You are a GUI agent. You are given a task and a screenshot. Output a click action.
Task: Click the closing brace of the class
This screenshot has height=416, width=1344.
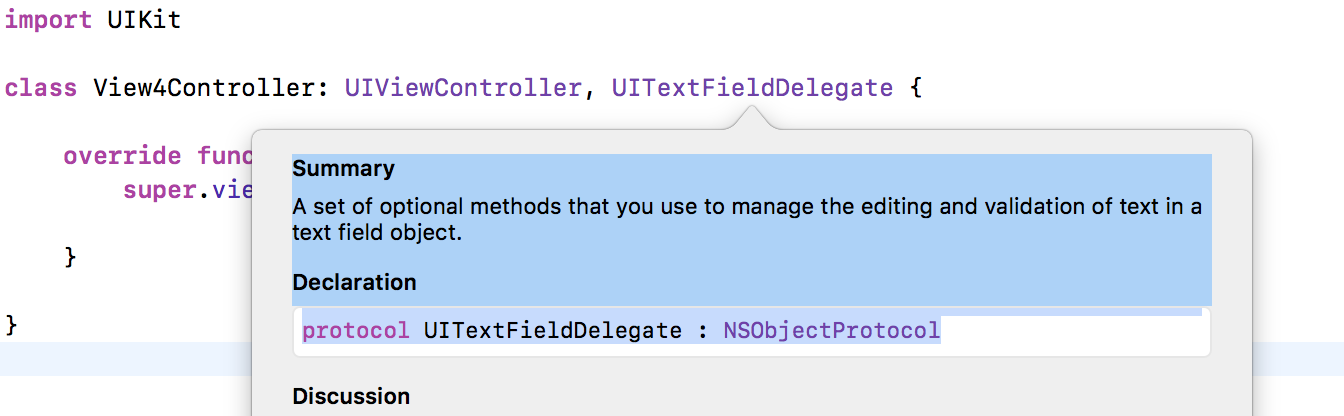pyautogui.click(x=11, y=325)
